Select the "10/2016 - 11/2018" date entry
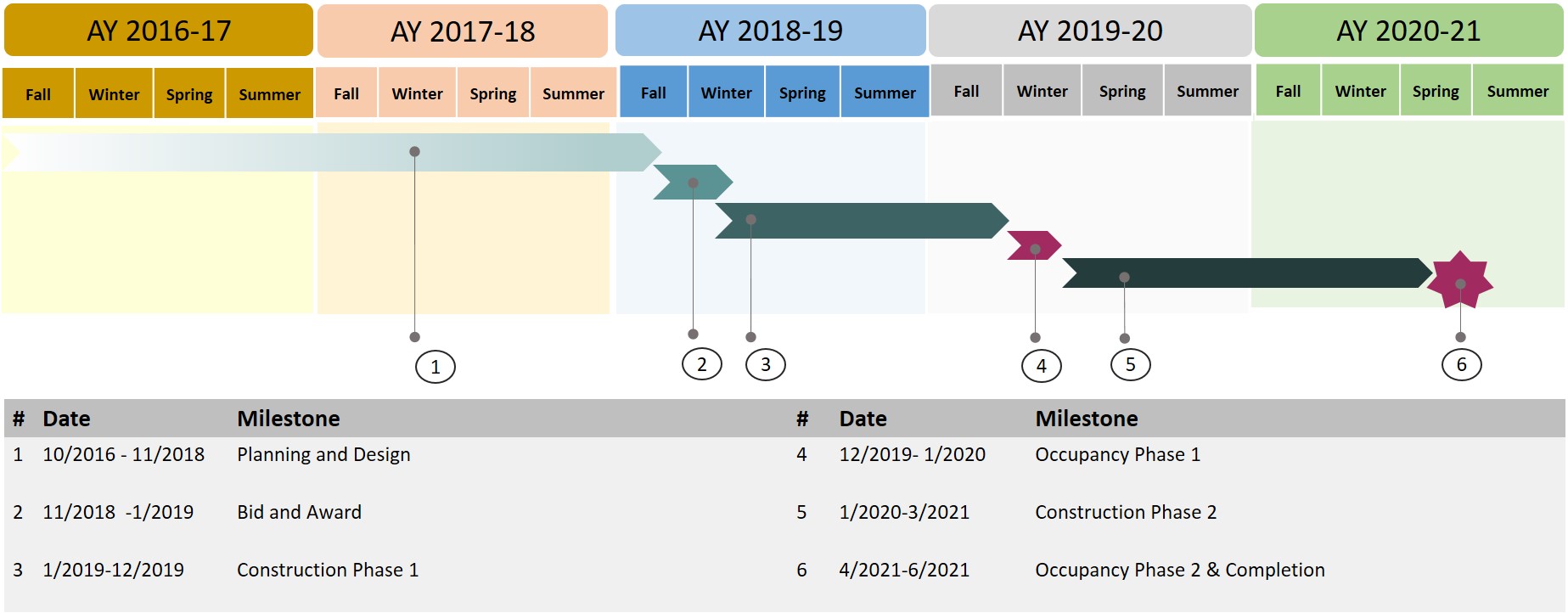 (123, 454)
